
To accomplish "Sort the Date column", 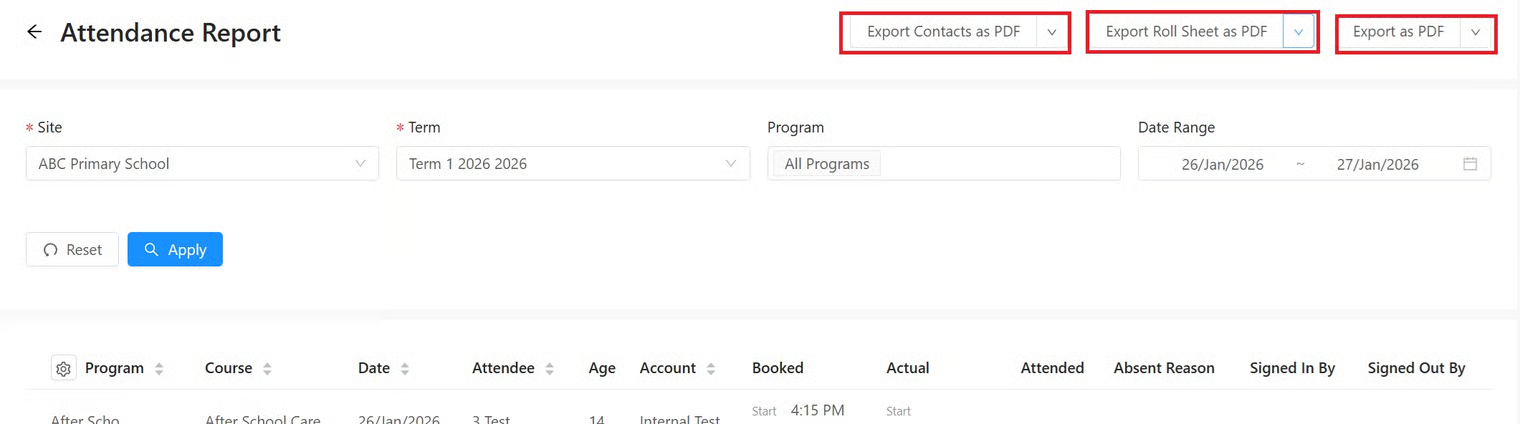I will click(404, 369).
